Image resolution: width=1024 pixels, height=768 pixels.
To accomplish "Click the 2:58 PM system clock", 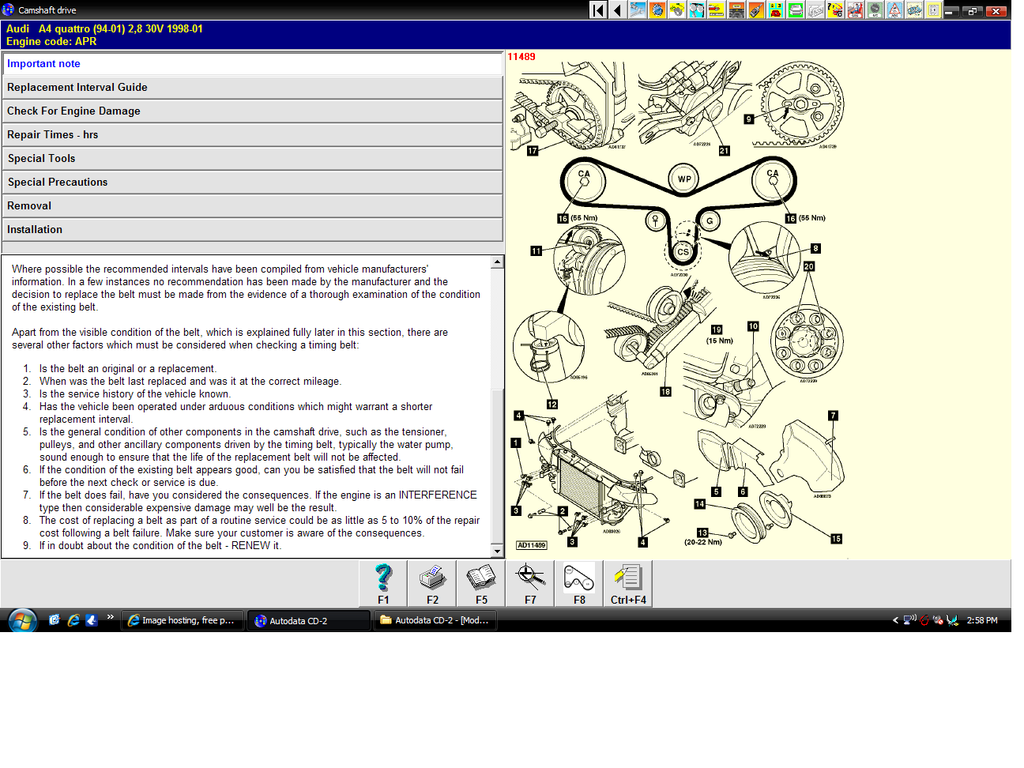I will click(x=982, y=620).
